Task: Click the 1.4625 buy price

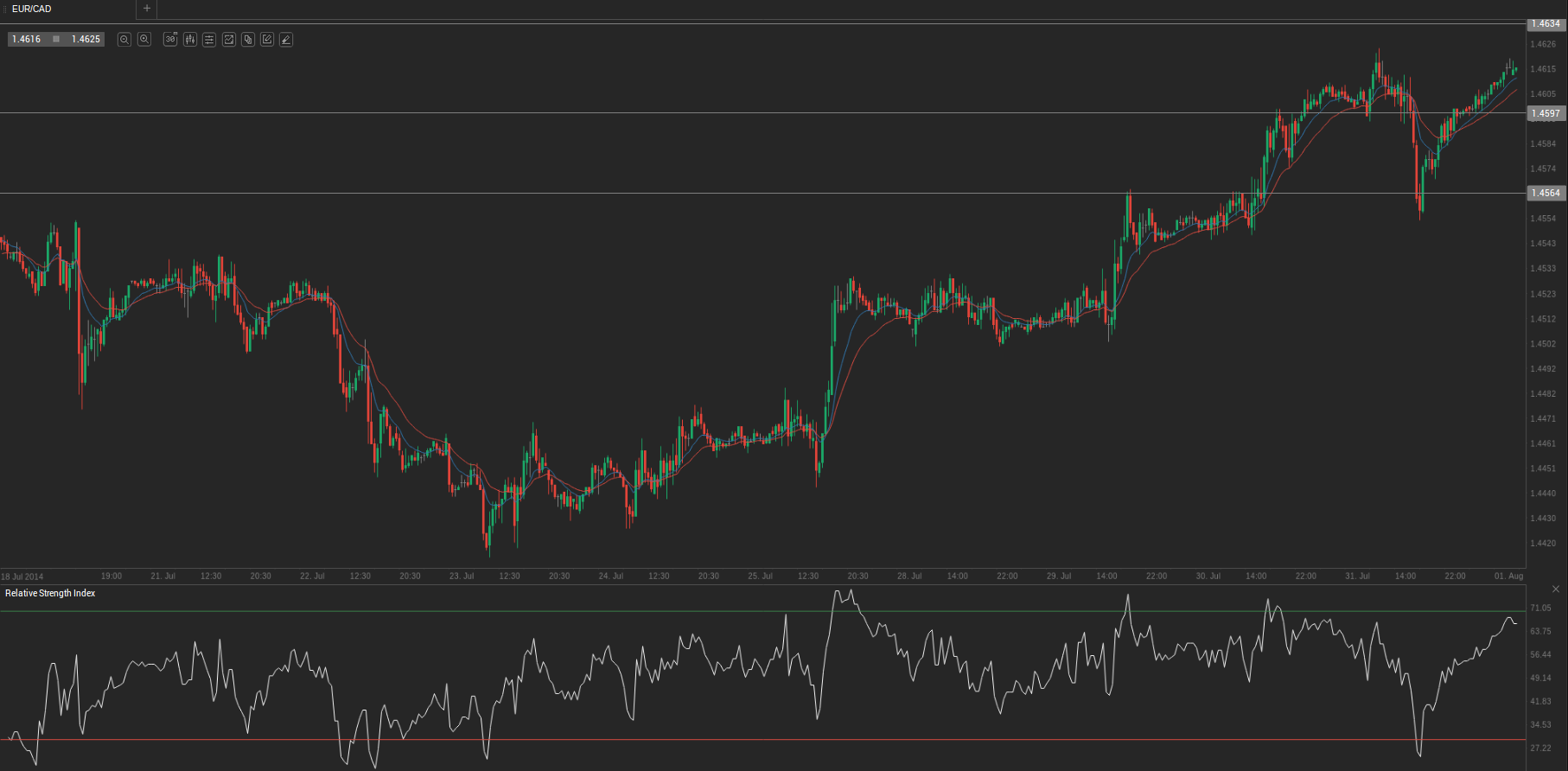Action: point(86,40)
